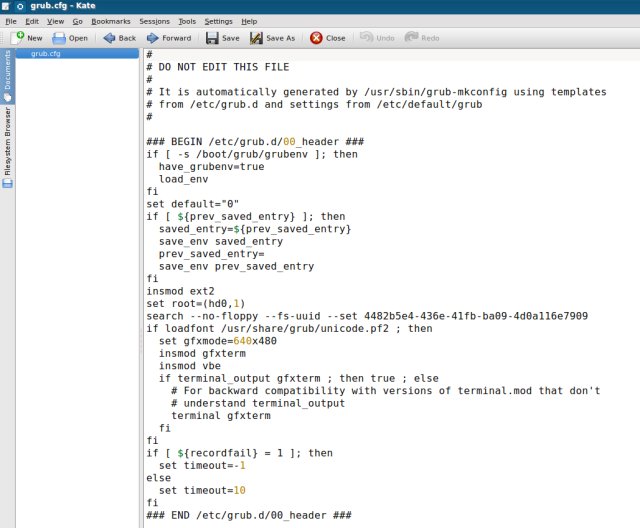Click the 'END /etc/grub.d/00_header' line

tap(249, 515)
